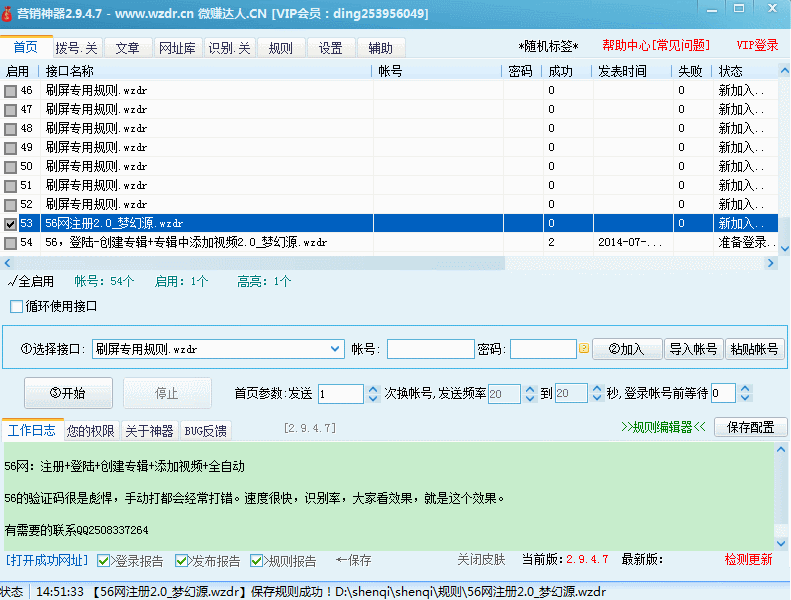Increase 登录帐号前等待 value using up arrow

pos(744,389)
